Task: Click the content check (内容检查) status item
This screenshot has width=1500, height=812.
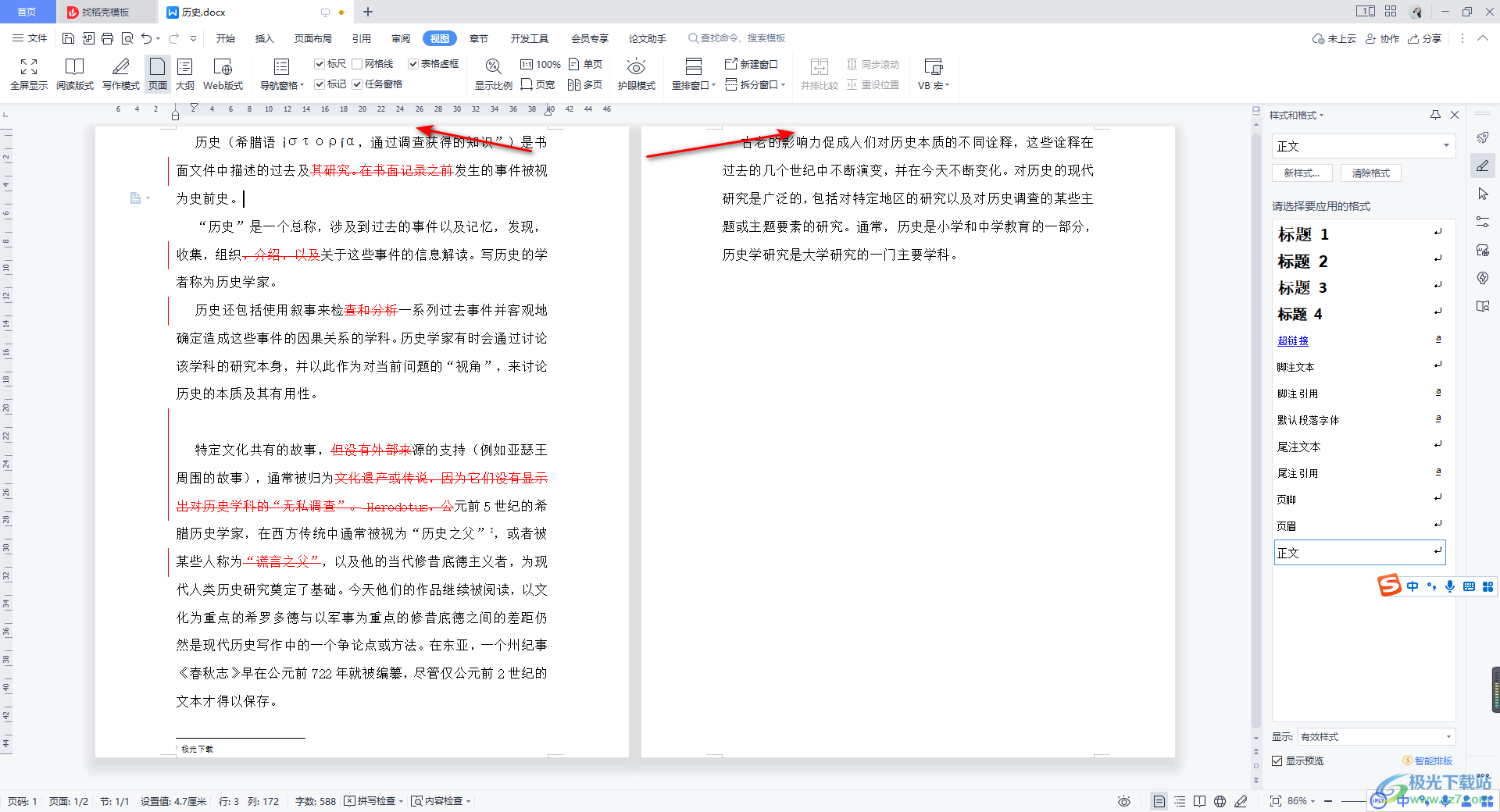Action: [x=441, y=801]
